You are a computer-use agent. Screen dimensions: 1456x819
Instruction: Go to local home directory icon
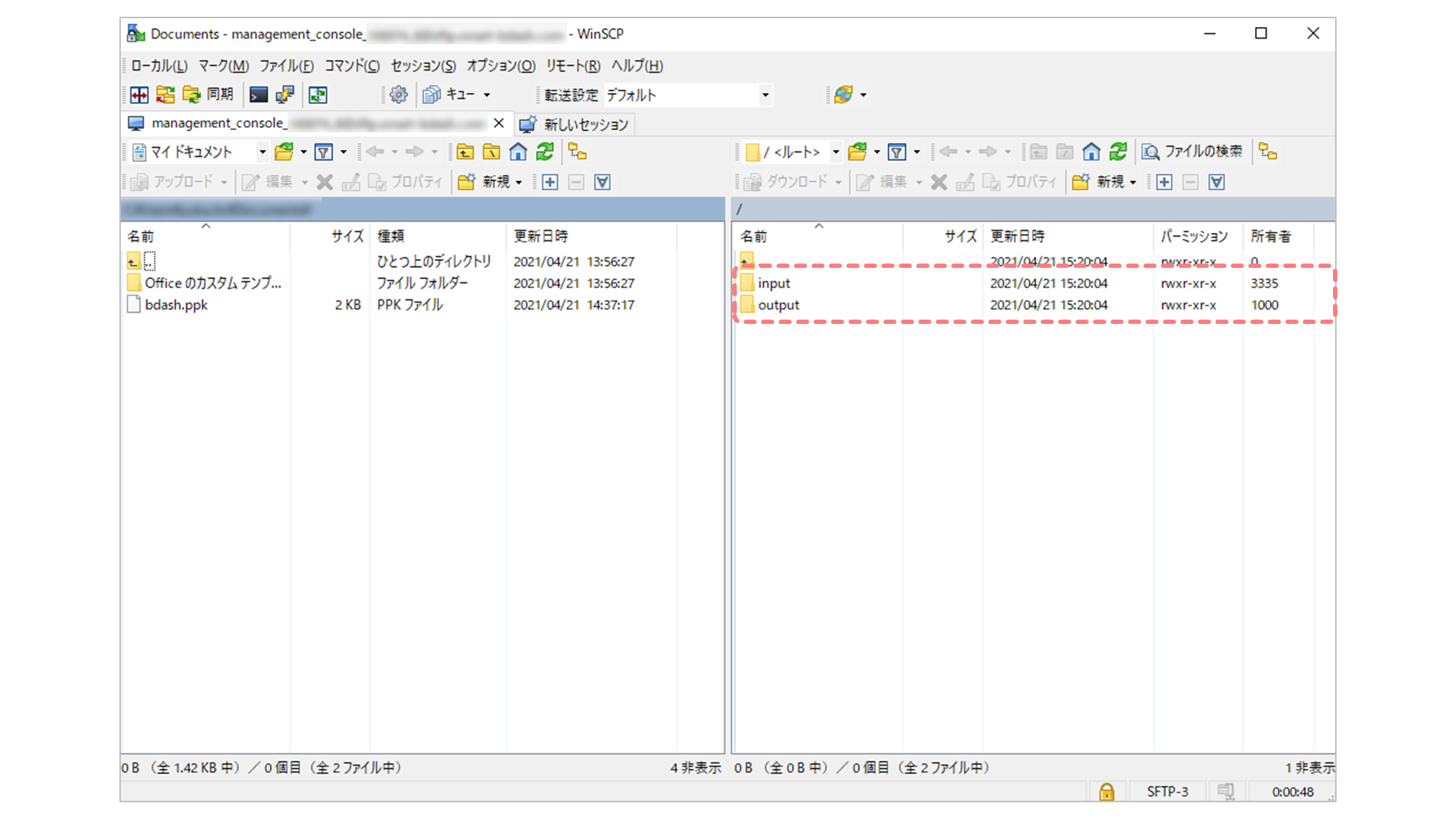pos(518,152)
